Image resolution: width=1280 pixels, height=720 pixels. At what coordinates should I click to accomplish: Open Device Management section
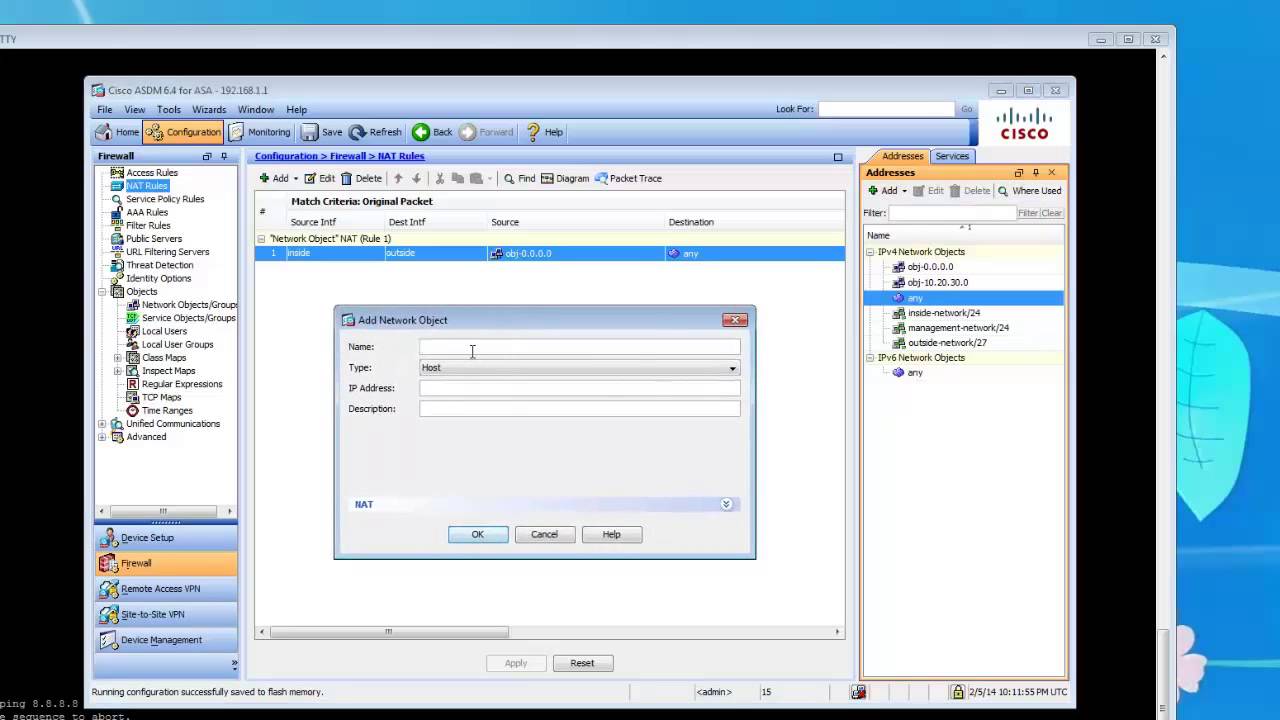tap(166, 640)
